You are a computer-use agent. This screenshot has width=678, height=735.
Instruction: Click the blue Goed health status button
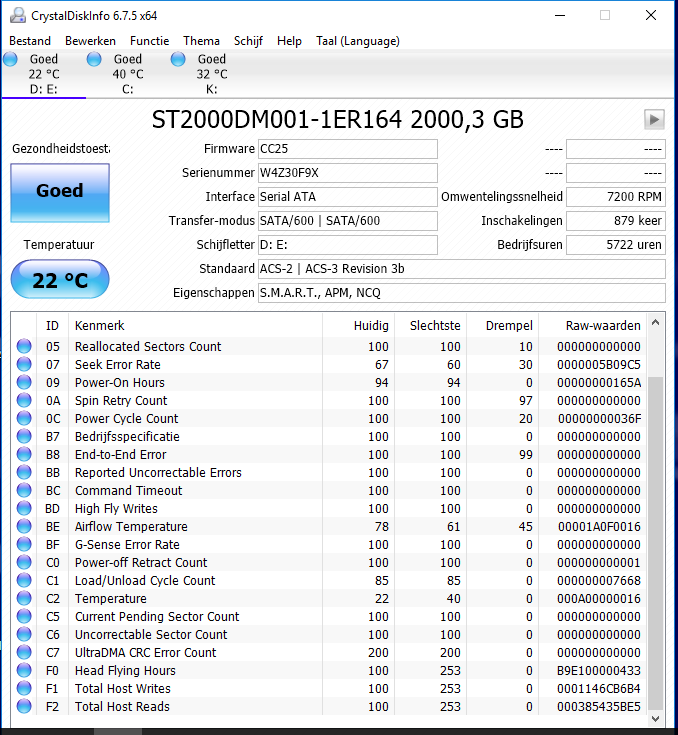pos(60,192)
